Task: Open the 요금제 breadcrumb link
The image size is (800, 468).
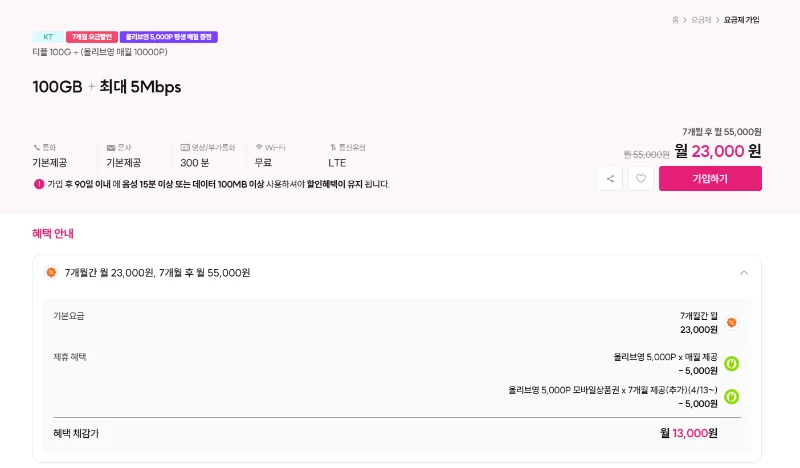Action: [701, 20]
